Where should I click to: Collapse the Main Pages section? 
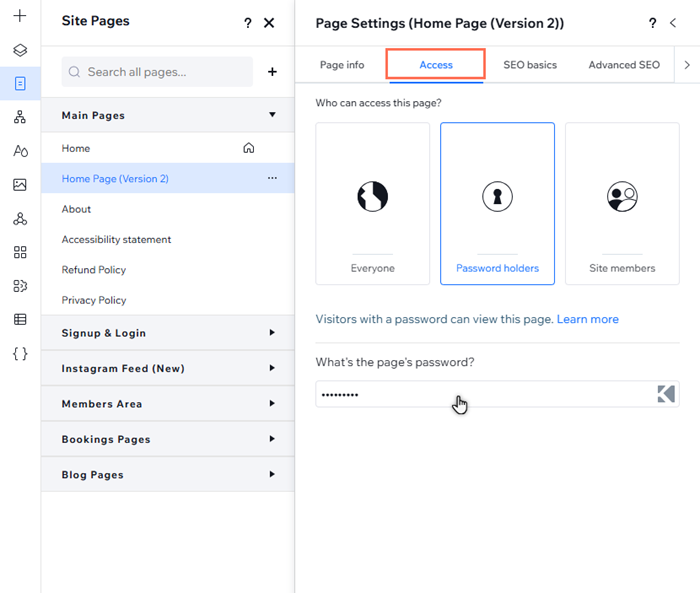[x=272, y=115]
